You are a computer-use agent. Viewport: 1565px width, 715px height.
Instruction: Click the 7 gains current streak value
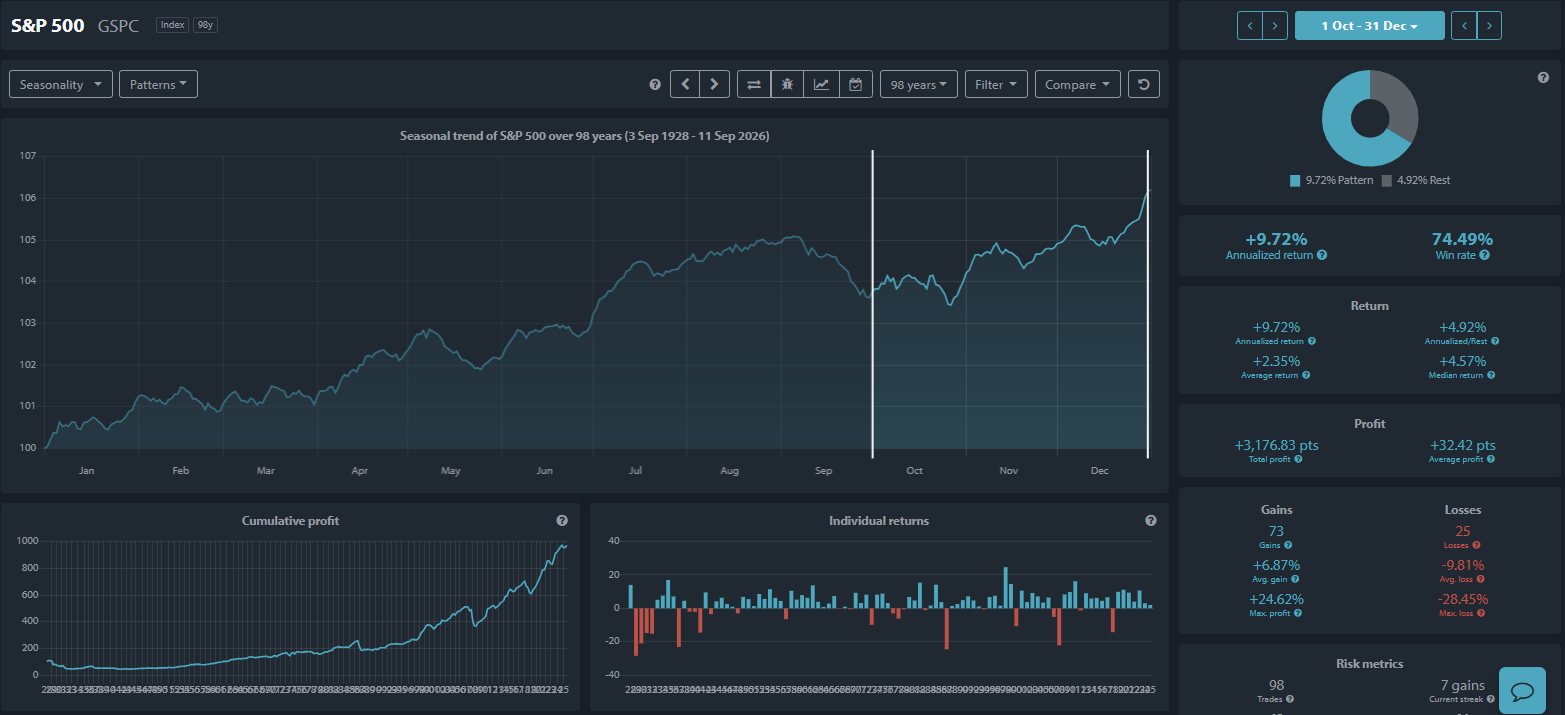coord(1462,685)
